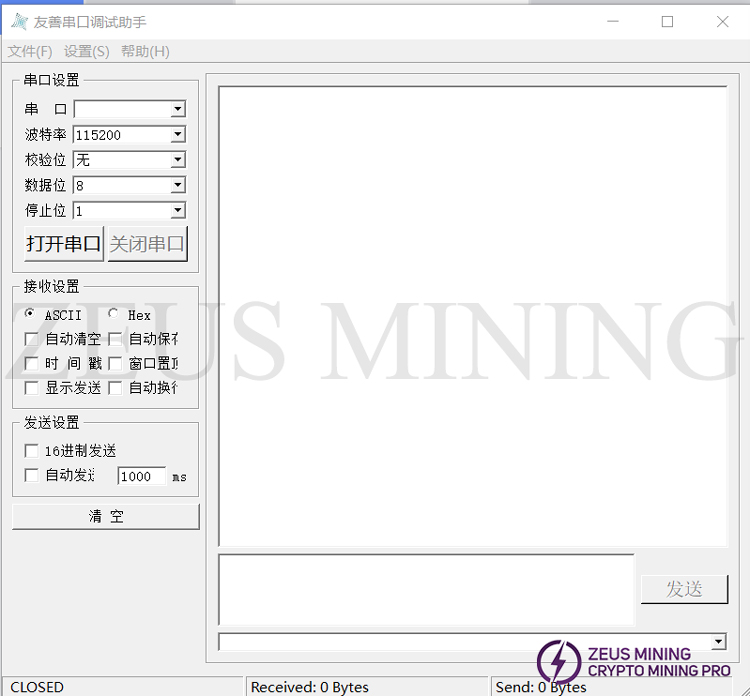The height and width of the screenshot is (696, 750).
Task: Enable the 自动清空 checkbox
Action: coord(32,339)
